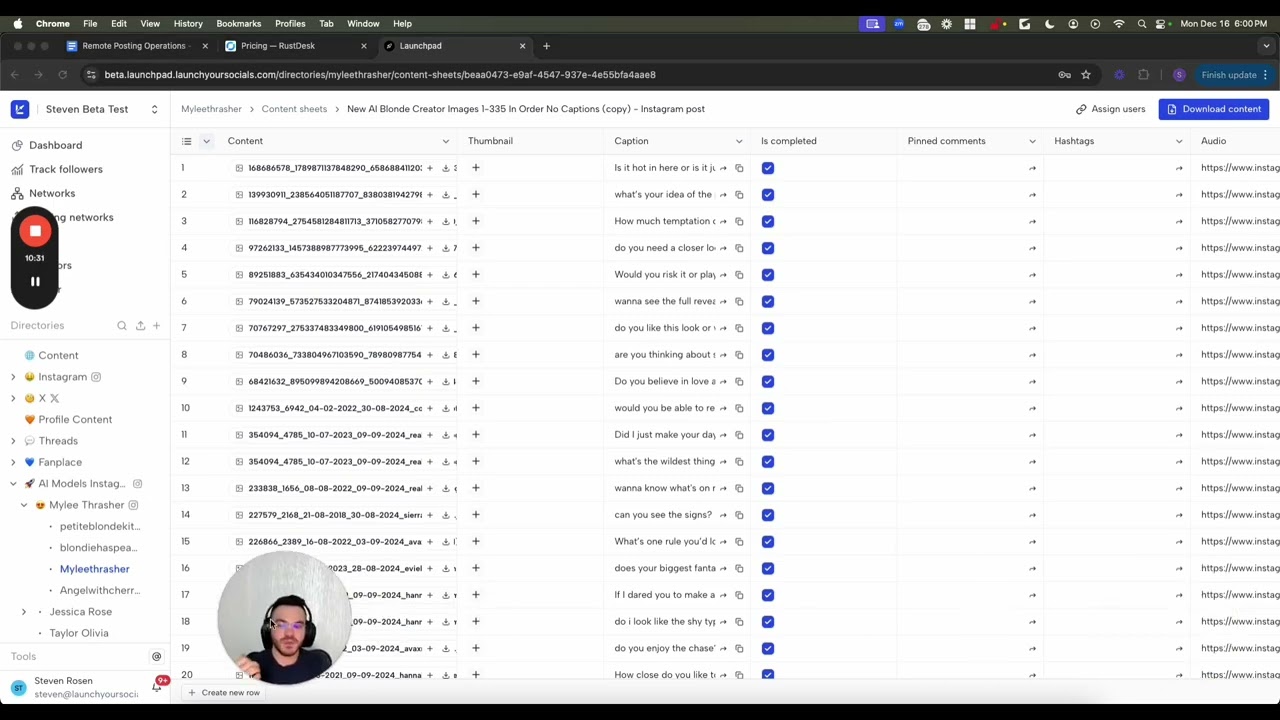
Task: Copy the caption in row 1
Action: [x=739, y=168]
